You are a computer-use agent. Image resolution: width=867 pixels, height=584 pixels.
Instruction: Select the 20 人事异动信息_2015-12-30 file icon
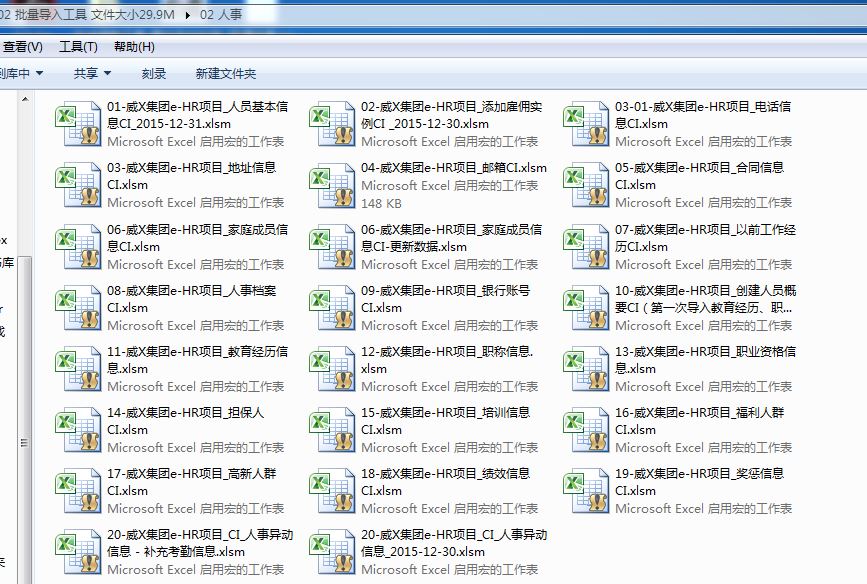coord(332,552)
